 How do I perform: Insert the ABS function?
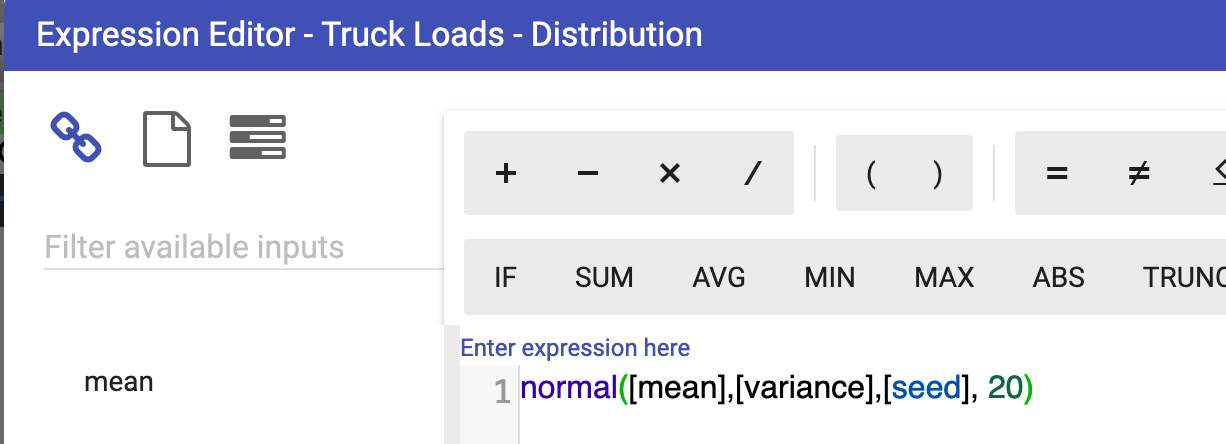(1059, 277)
